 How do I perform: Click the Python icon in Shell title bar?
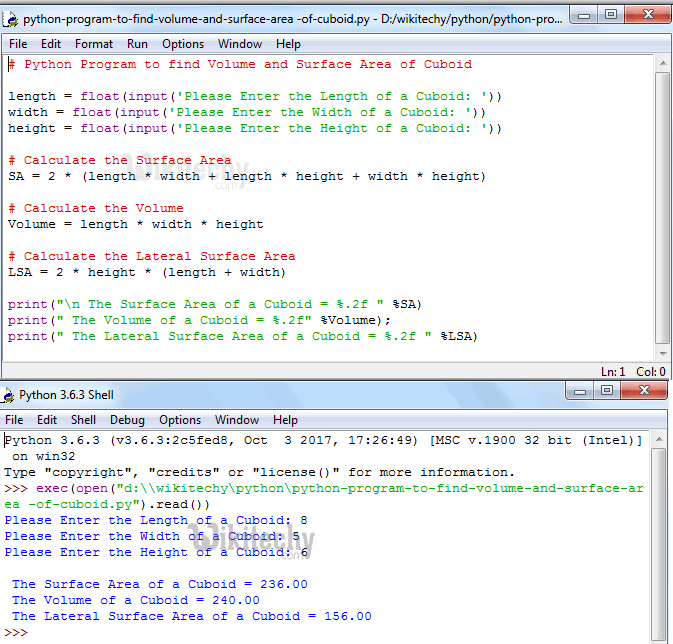pos(12,395)
